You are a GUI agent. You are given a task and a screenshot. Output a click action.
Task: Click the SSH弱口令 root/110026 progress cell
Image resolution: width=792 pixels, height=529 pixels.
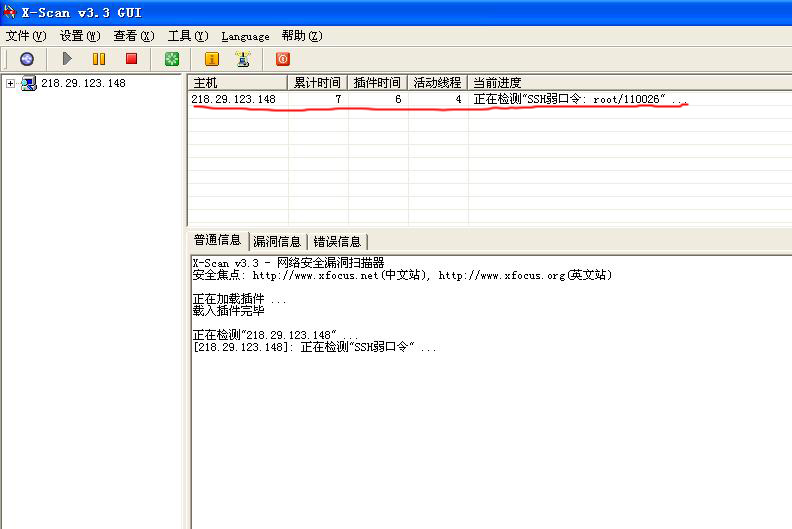coord(580,99)
